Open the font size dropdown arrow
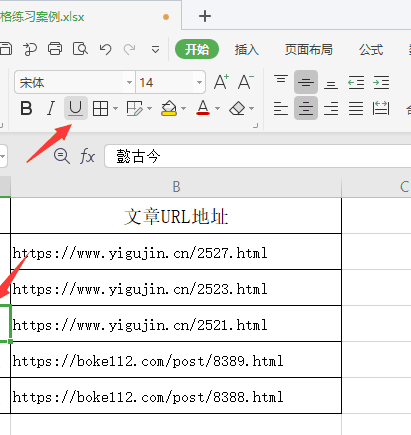The height and width of the screenshot is (435, 411). [x=199, y=82]
